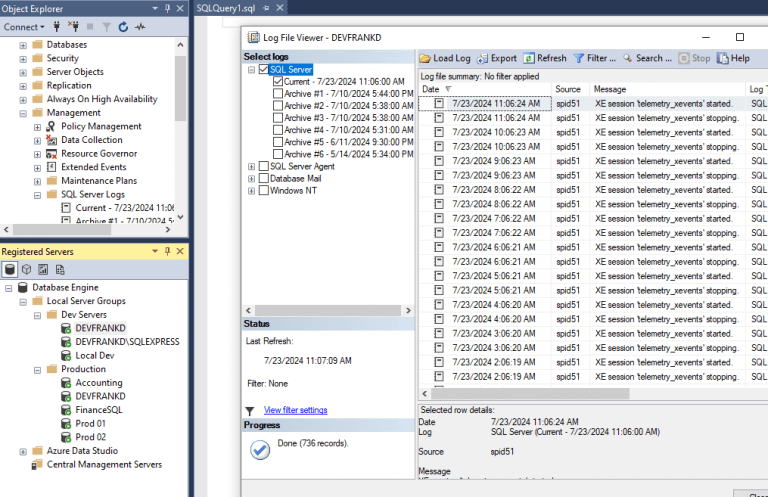
Task: Select the 7/23/2024 10:06:23 AM started log row
Action: point(593,132)
